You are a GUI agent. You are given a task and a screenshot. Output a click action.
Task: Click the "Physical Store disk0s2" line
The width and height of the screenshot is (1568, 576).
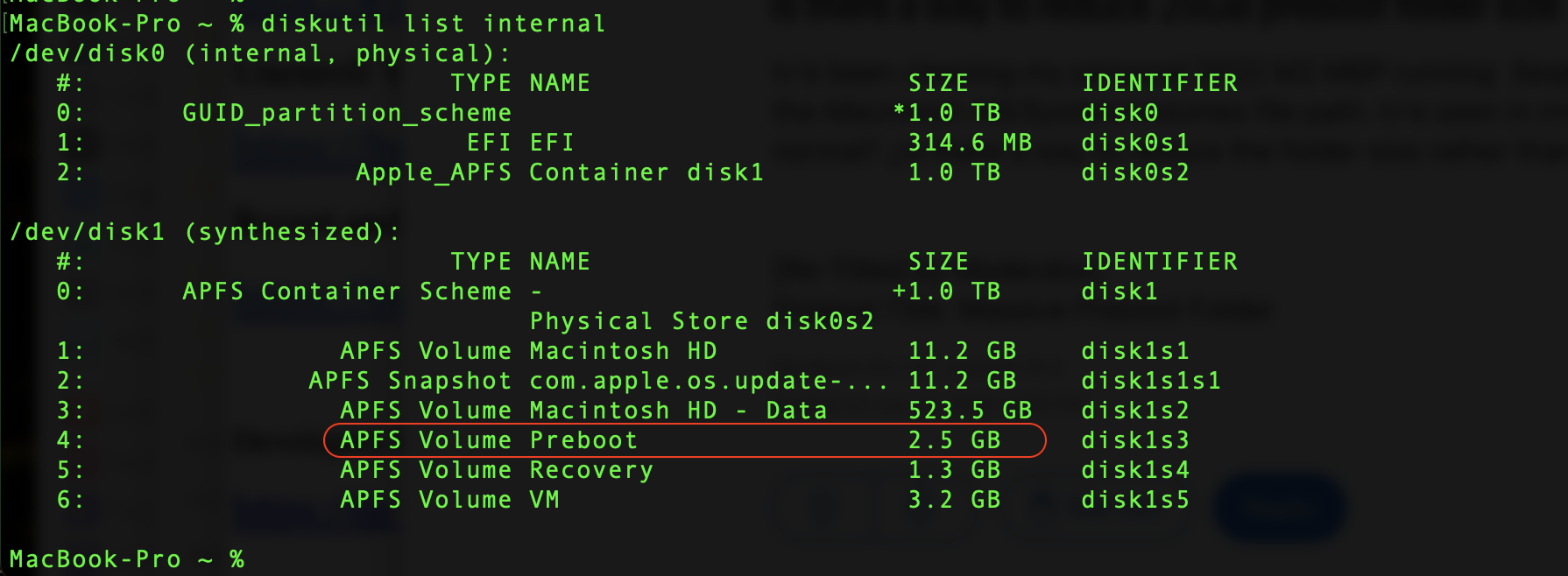[x=702, y=321]
